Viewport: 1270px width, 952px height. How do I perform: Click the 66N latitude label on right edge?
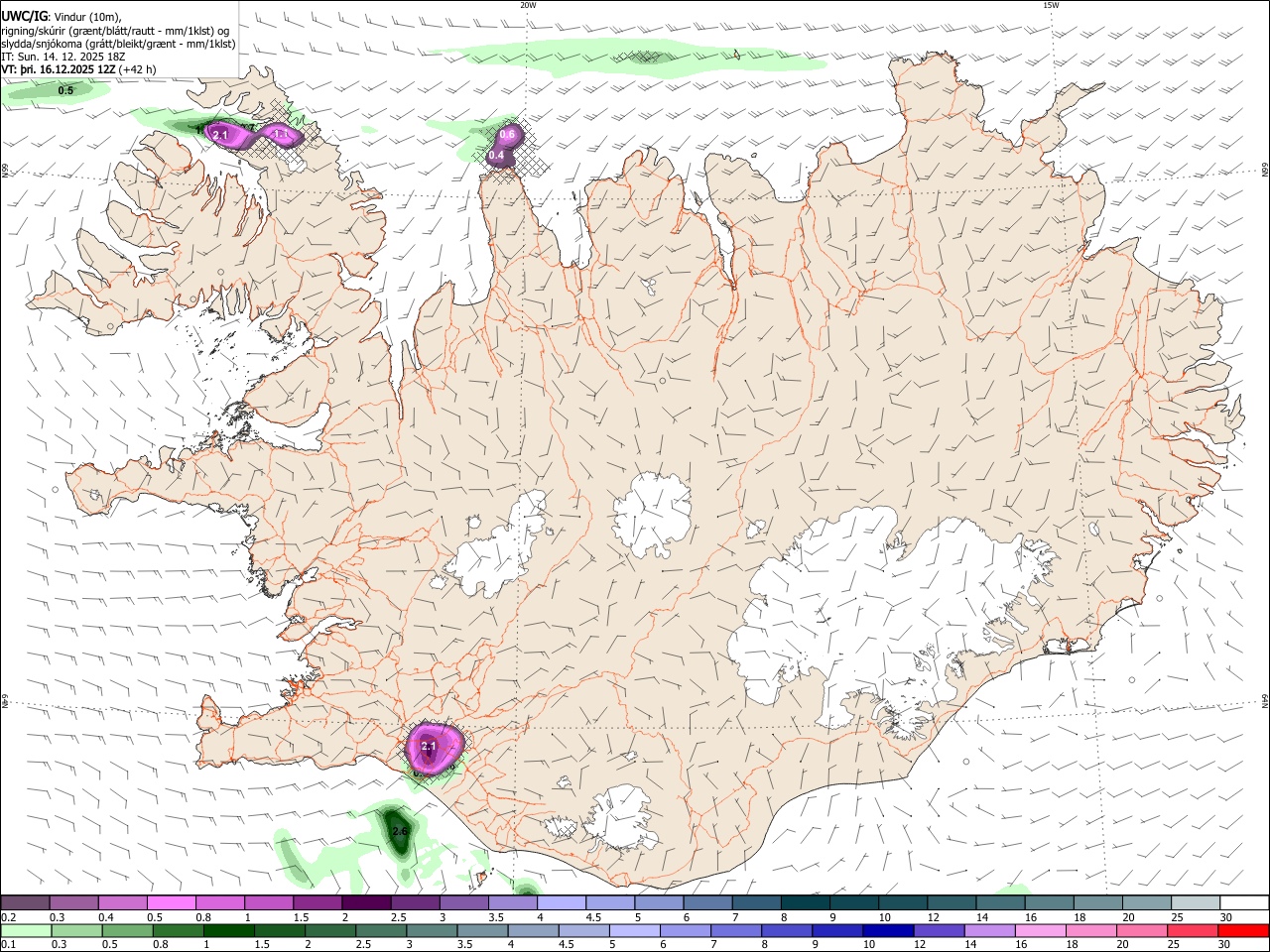tap(1265, 171)
